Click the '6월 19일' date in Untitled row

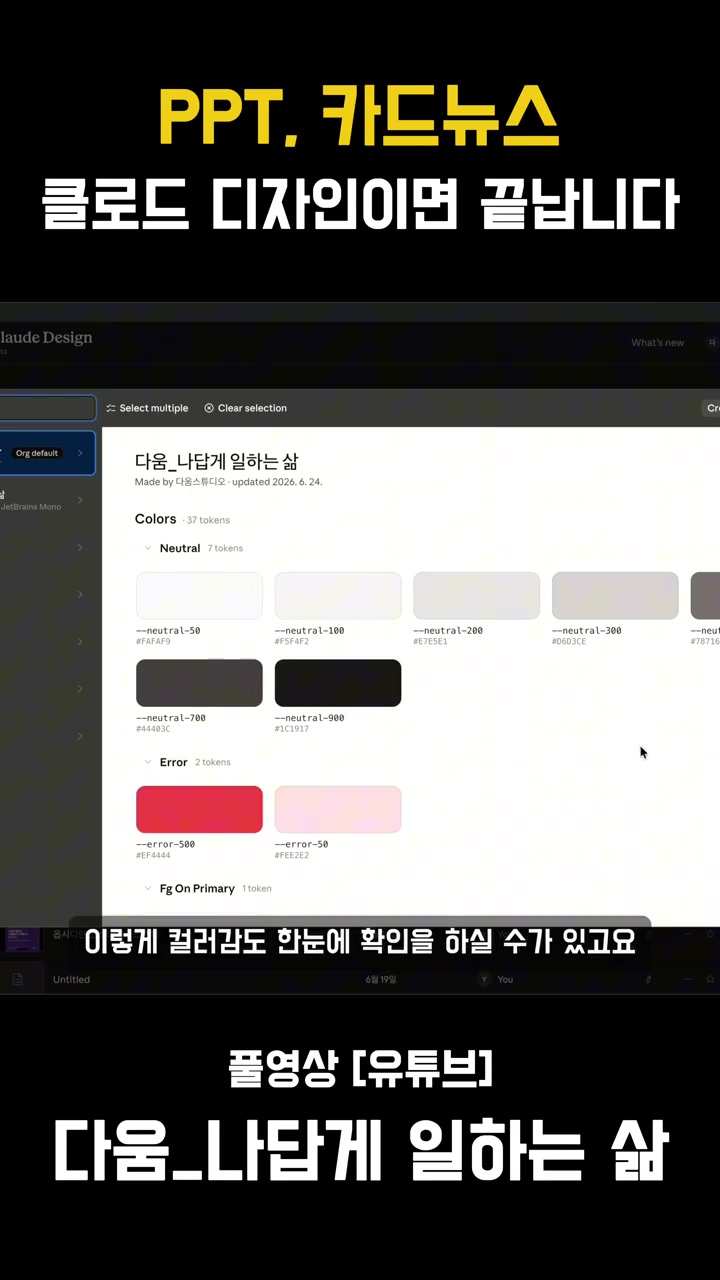click(381, 979)
